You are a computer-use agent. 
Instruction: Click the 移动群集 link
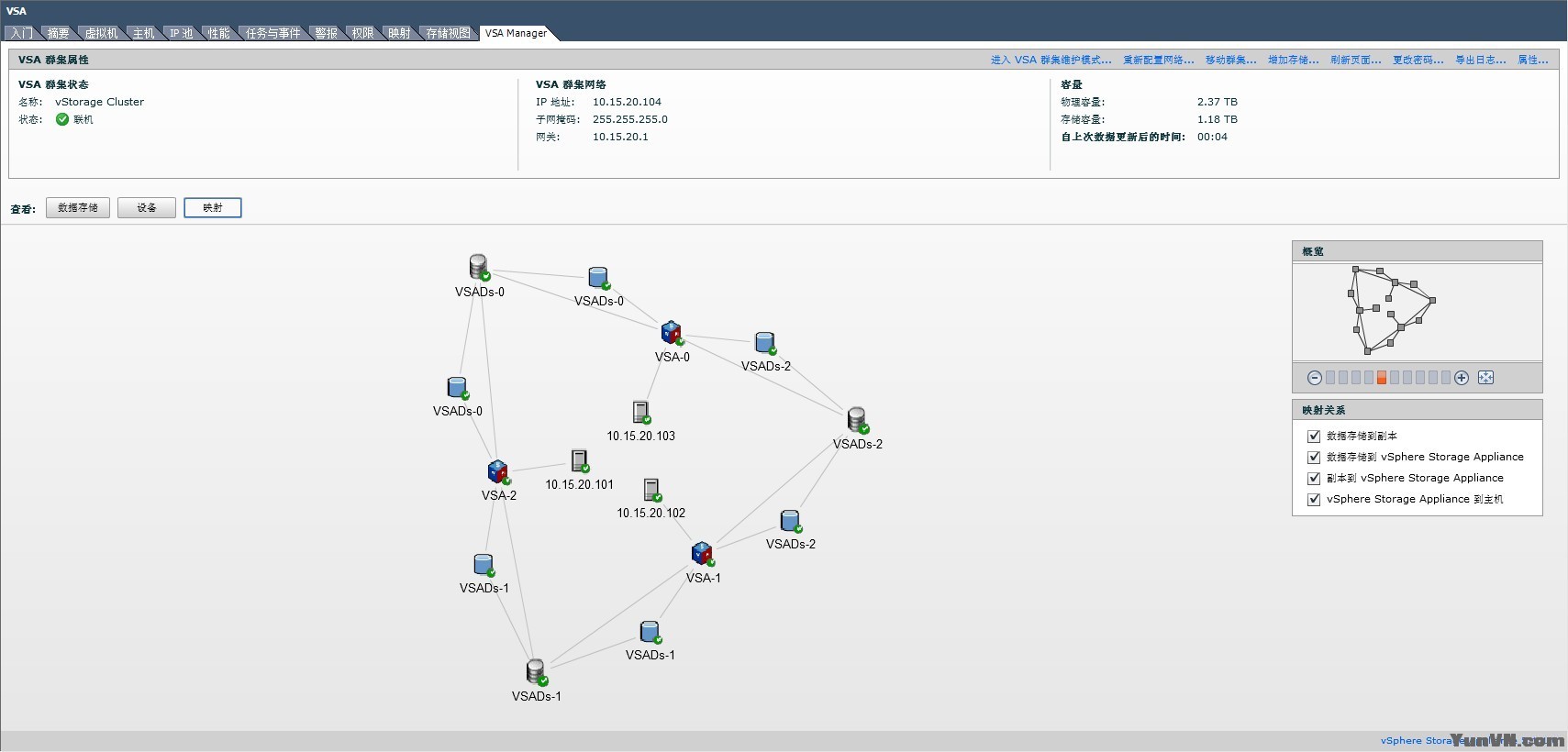1230,60
